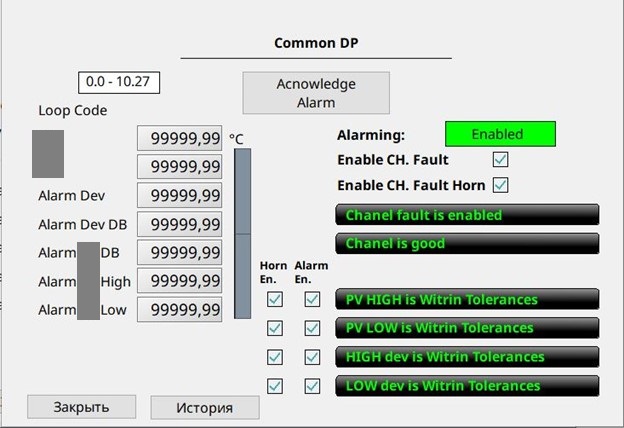
Task: Toggle the Enable CH. Fault Horn checkbox
Action: [x=500, y=185]
